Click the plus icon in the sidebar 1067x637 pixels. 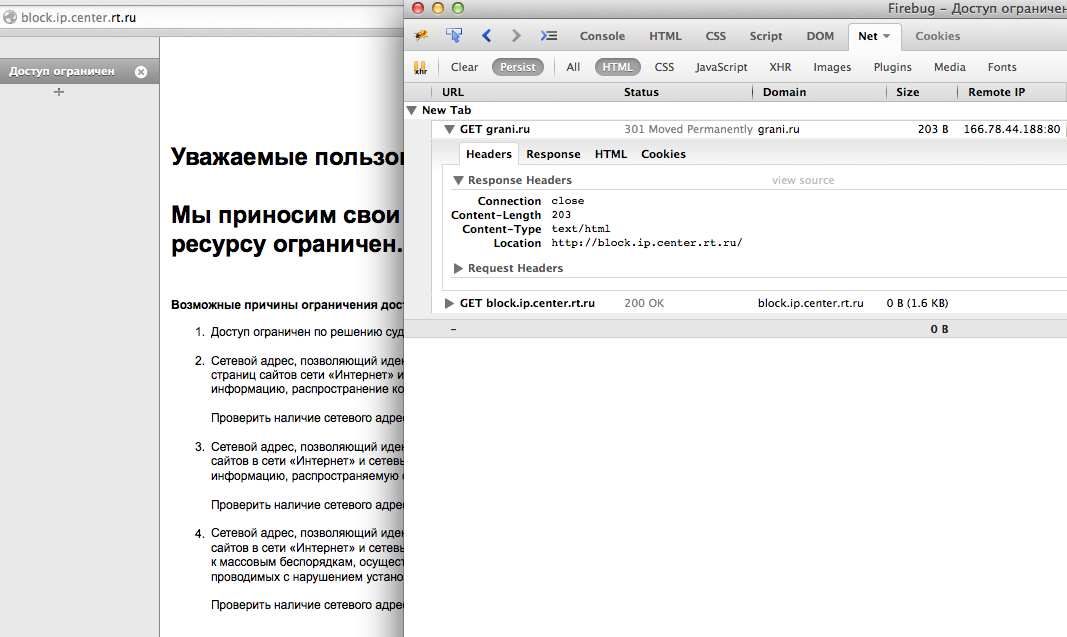(58, 91)
